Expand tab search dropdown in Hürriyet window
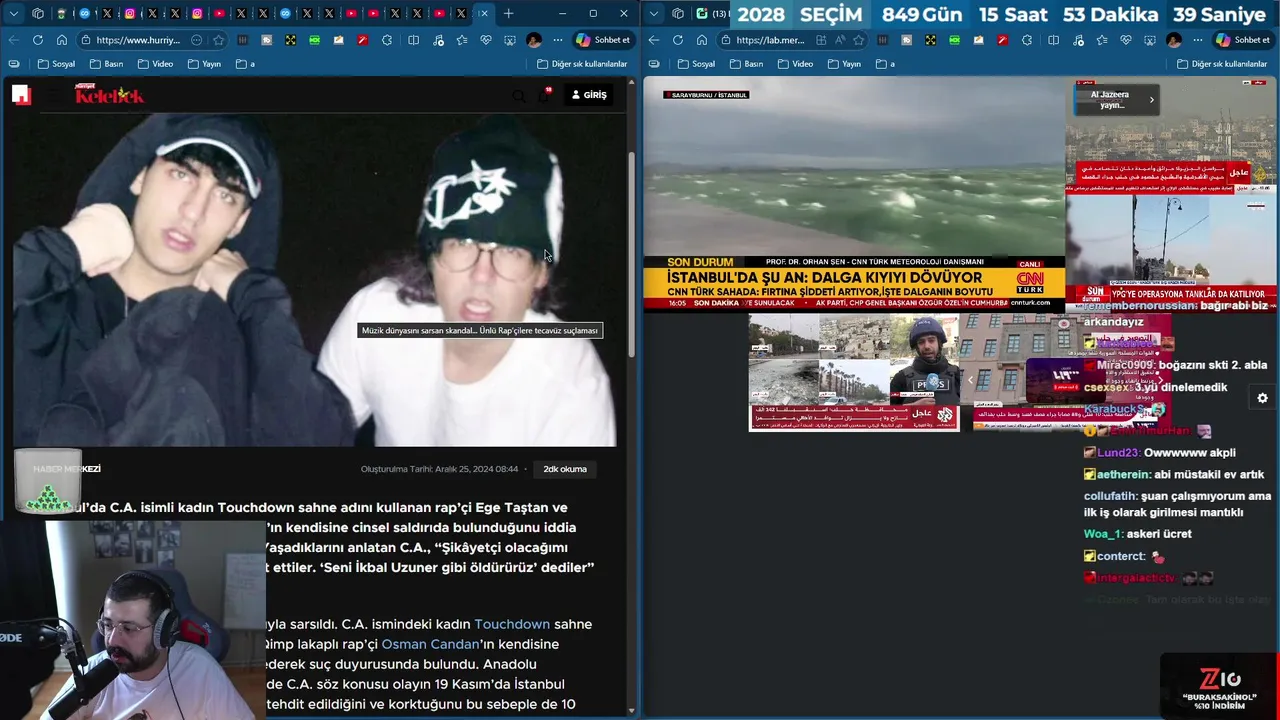 tap(15, 13)
